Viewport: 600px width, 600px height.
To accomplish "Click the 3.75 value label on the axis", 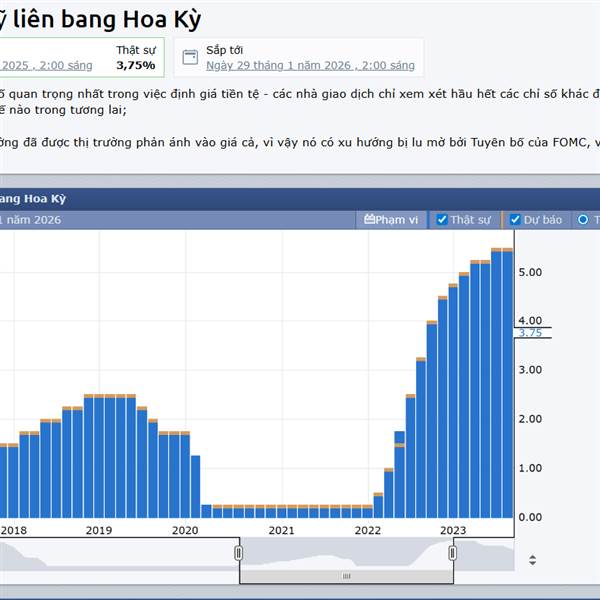I will tap(530, 333).
